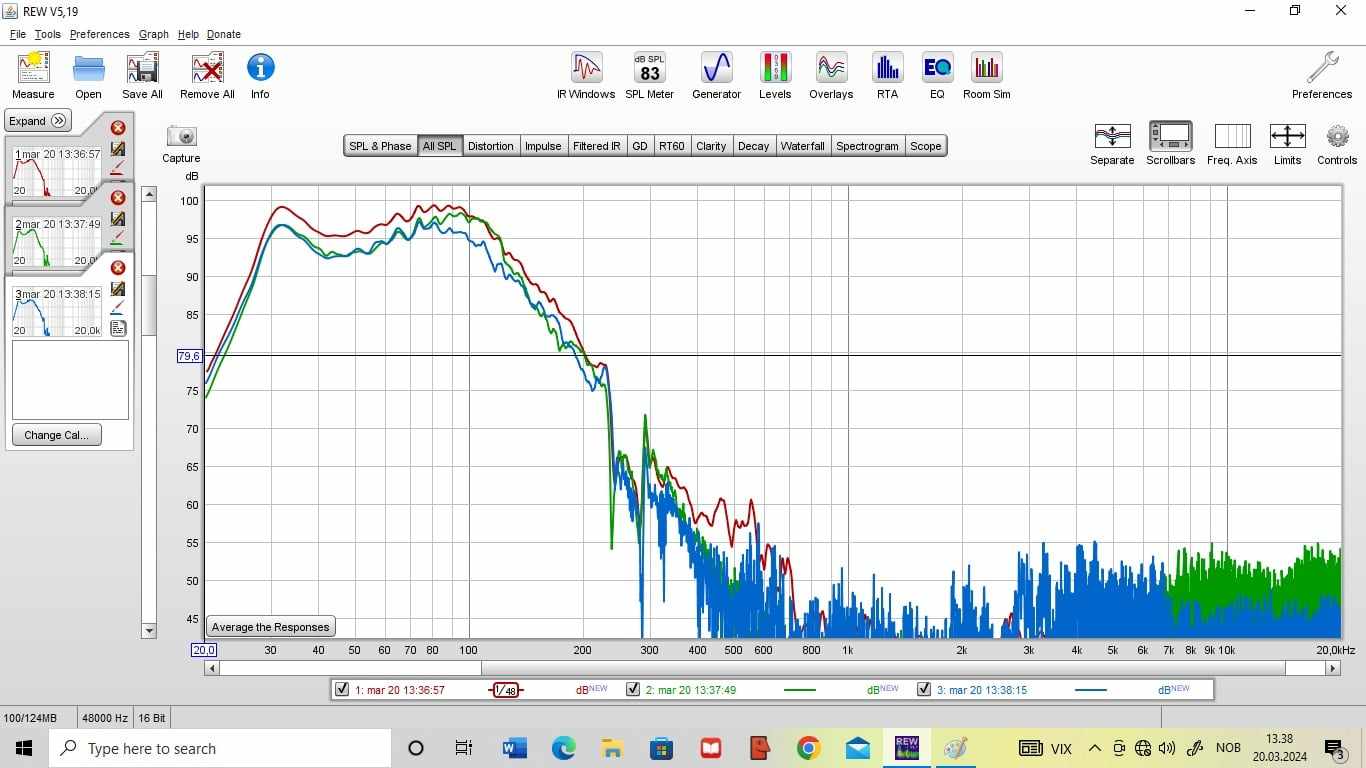Launch the RTA analyser

pos(887,75)
